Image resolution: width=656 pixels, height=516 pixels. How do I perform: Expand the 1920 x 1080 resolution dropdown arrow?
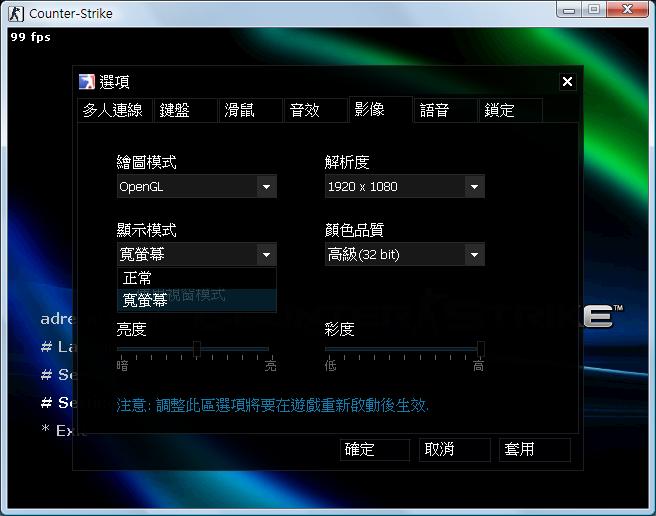pyautogui.click(x=474, y=187)
